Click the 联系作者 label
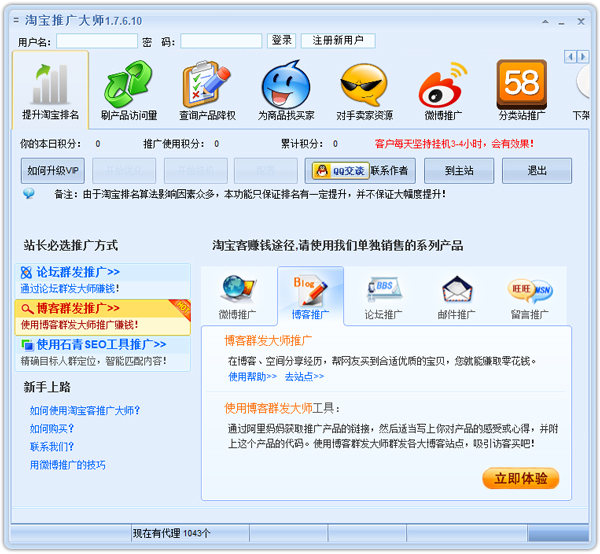The width and height of the screenshot is (600, 554). (389, 171)
